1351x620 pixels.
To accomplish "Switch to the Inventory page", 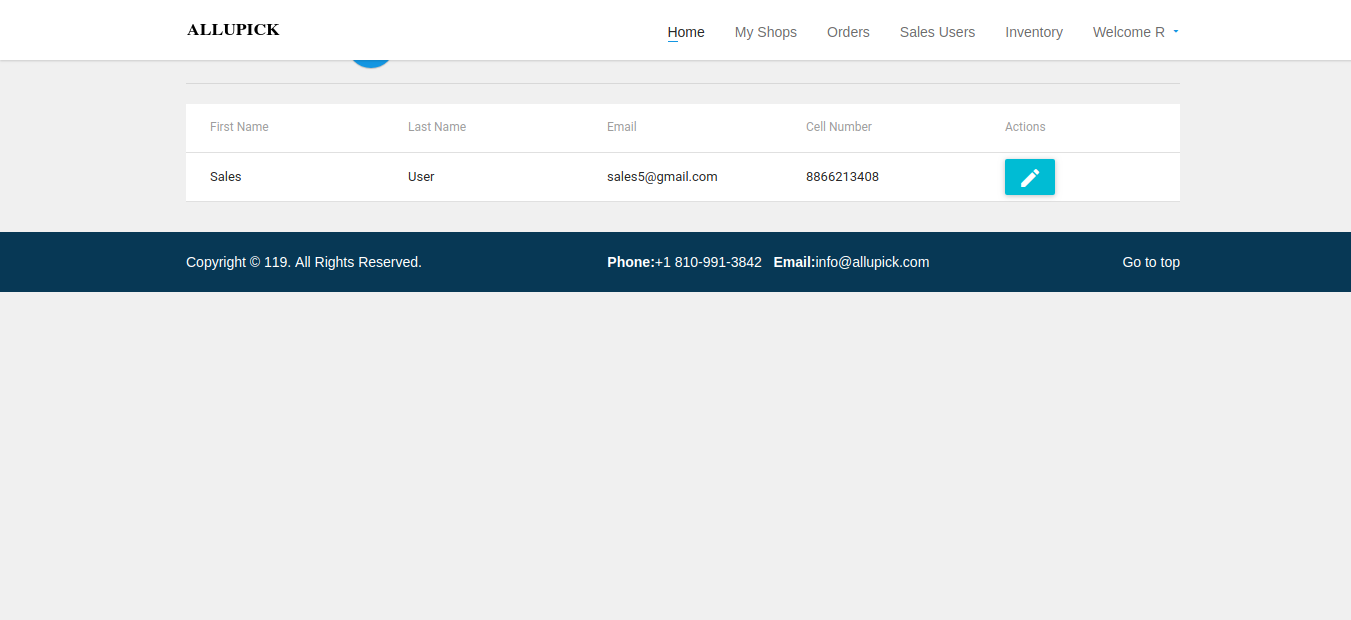I will coord(1033,32).
